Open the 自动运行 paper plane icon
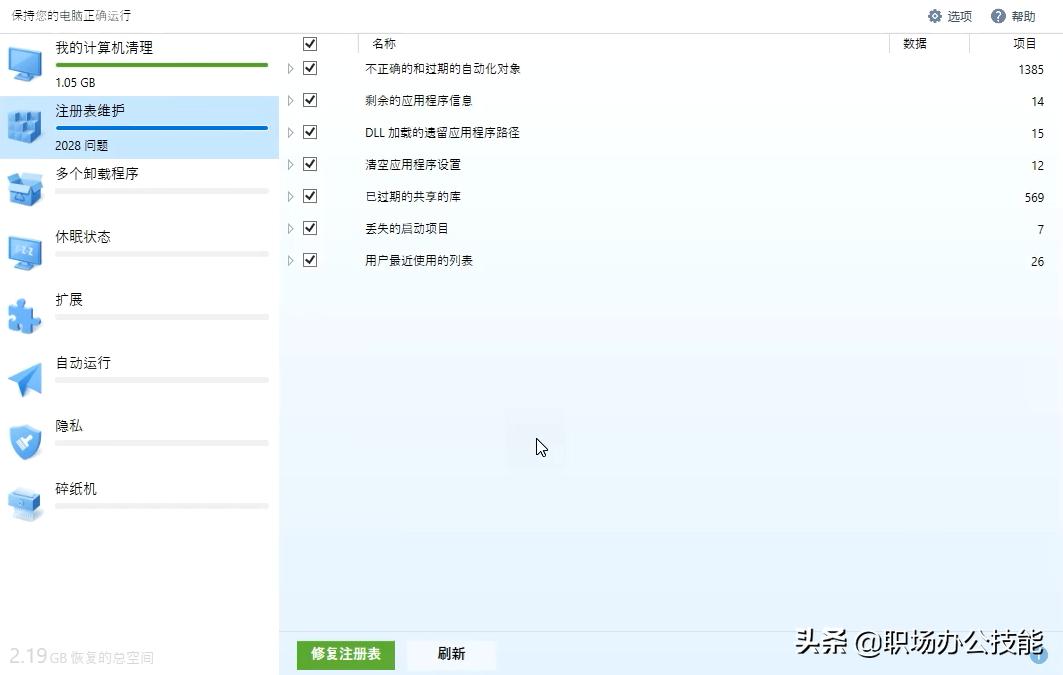Viewport: 1063px width, 675px height. click(x=24, y=377)
